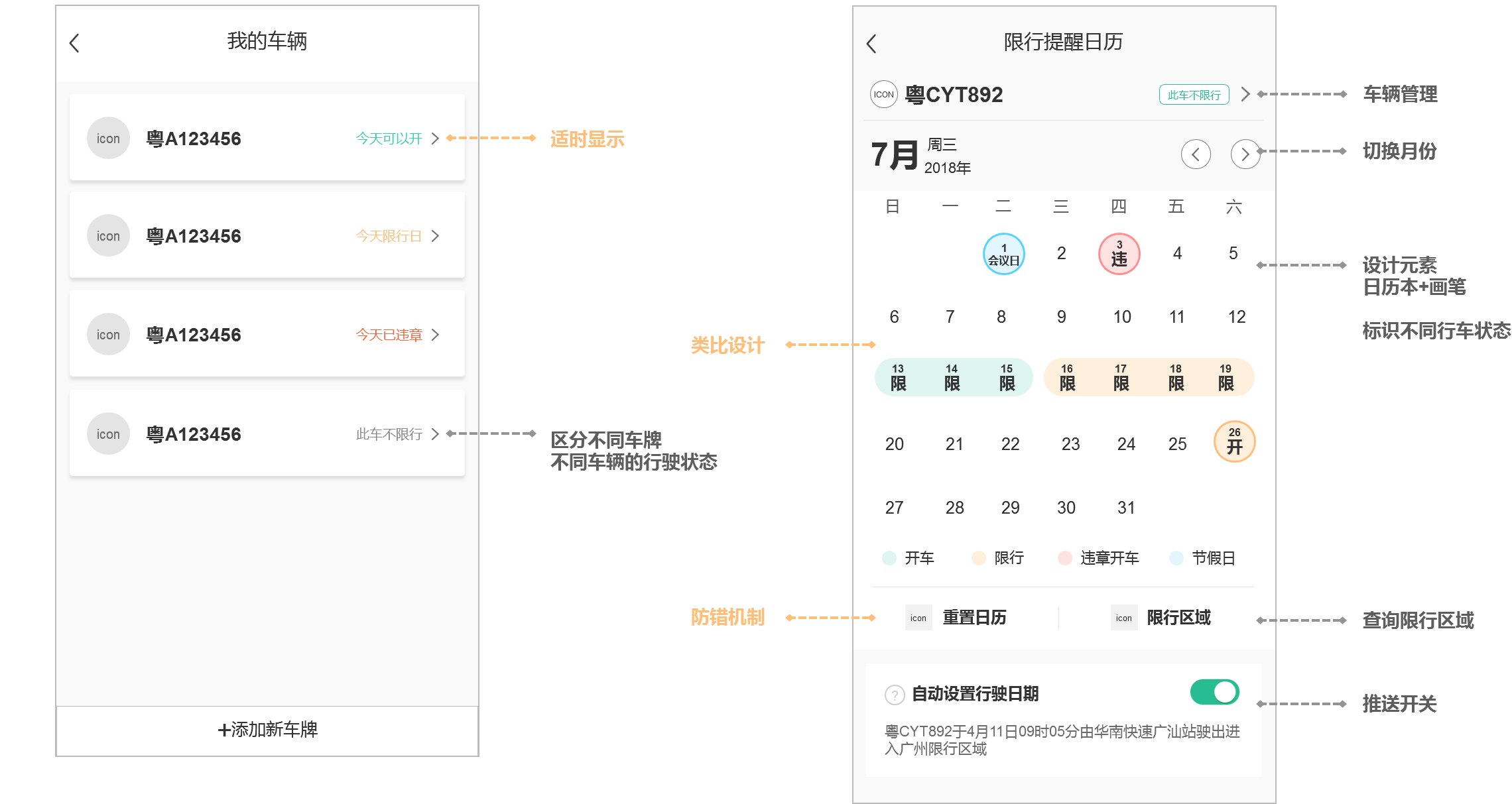Click the 此车不限行 green tag

(1194, 95)
